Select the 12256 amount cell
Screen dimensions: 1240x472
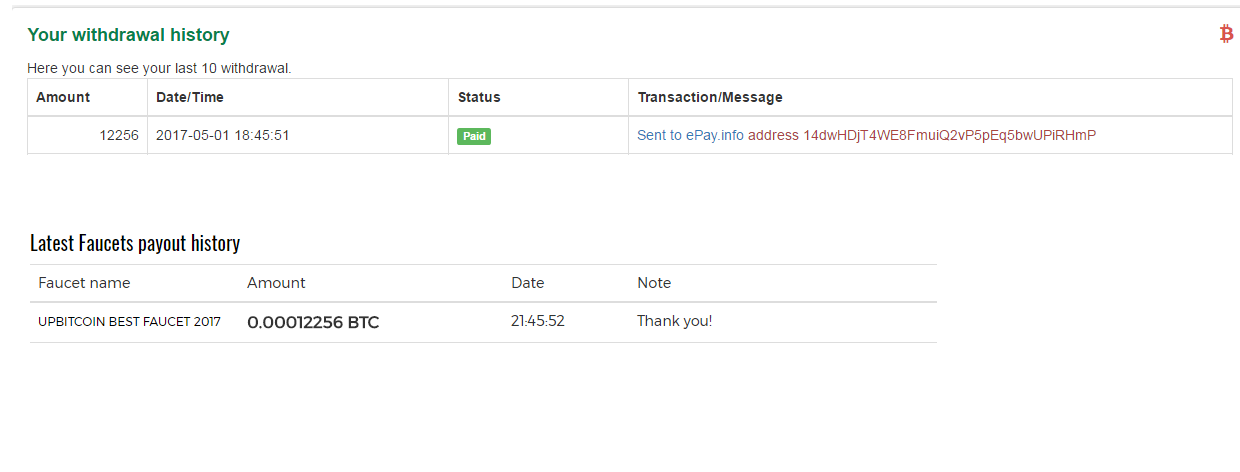pos(119,135)
